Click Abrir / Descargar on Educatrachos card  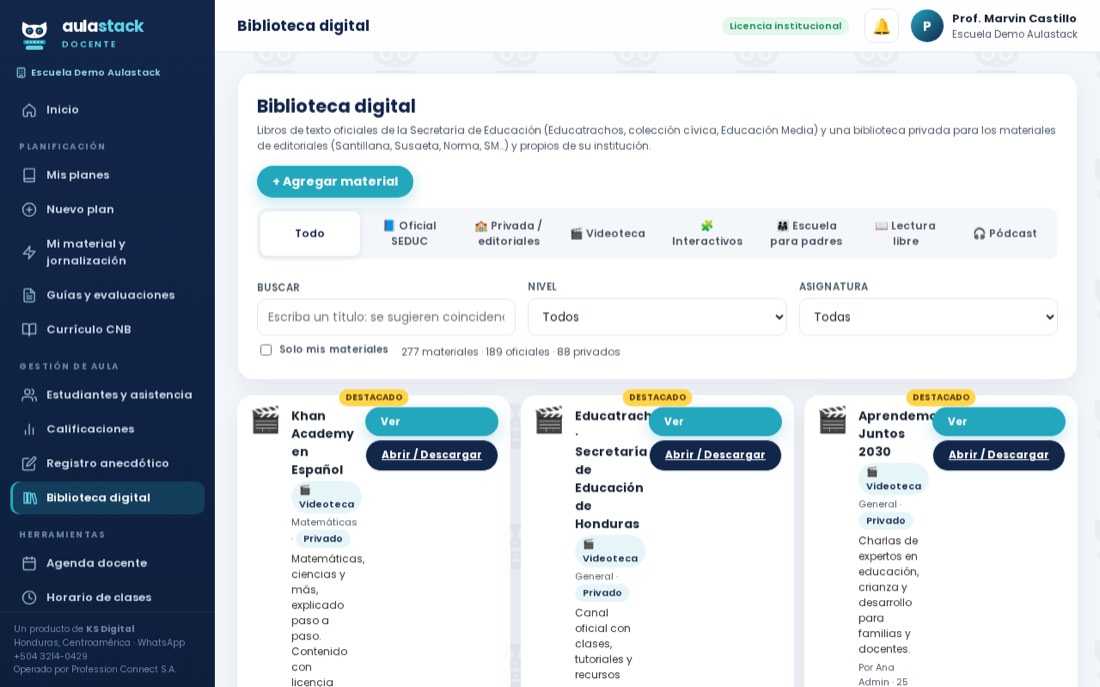coord(715,455)
